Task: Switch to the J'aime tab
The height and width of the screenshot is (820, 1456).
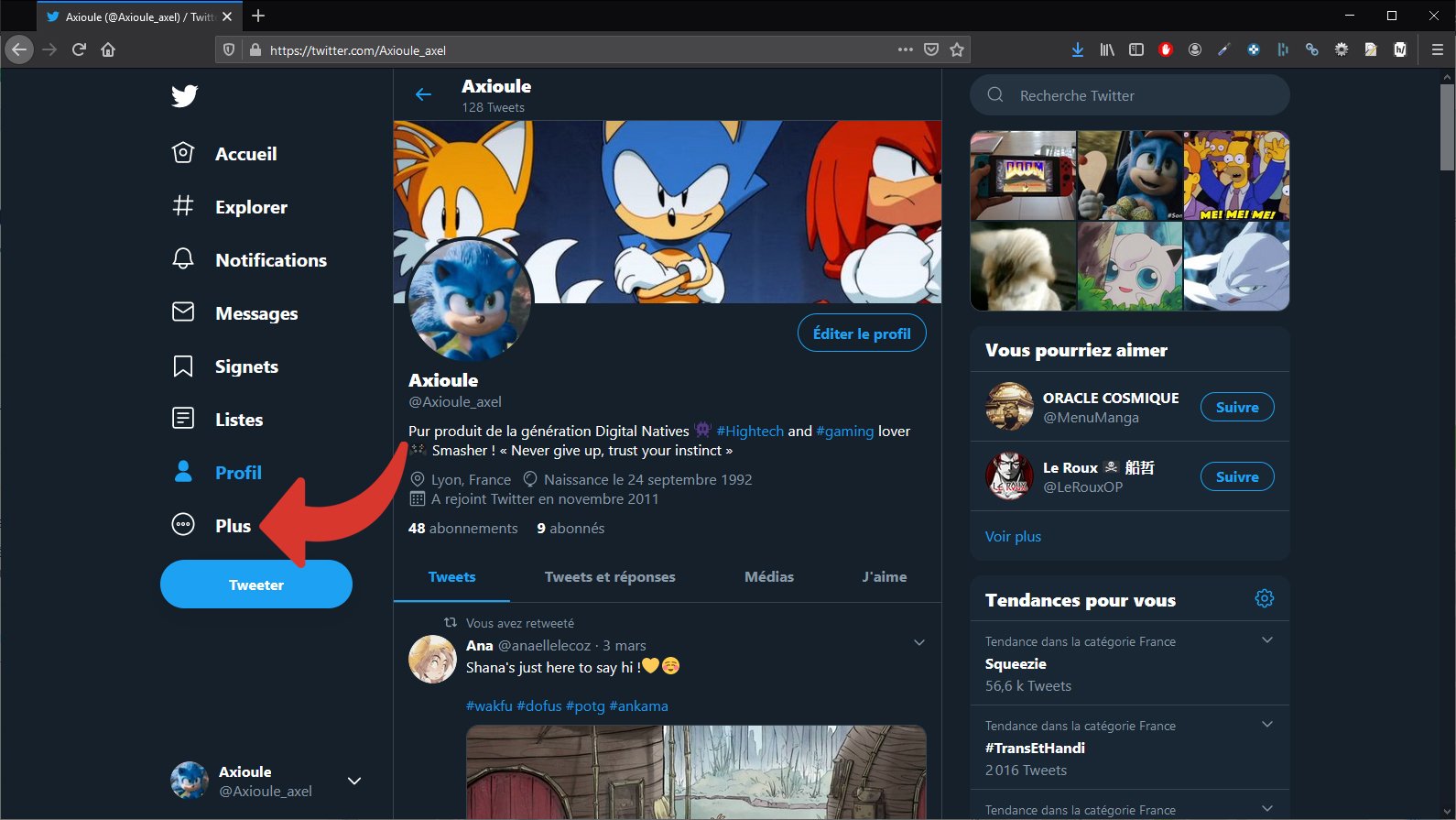Action: (x=885, y=577)
